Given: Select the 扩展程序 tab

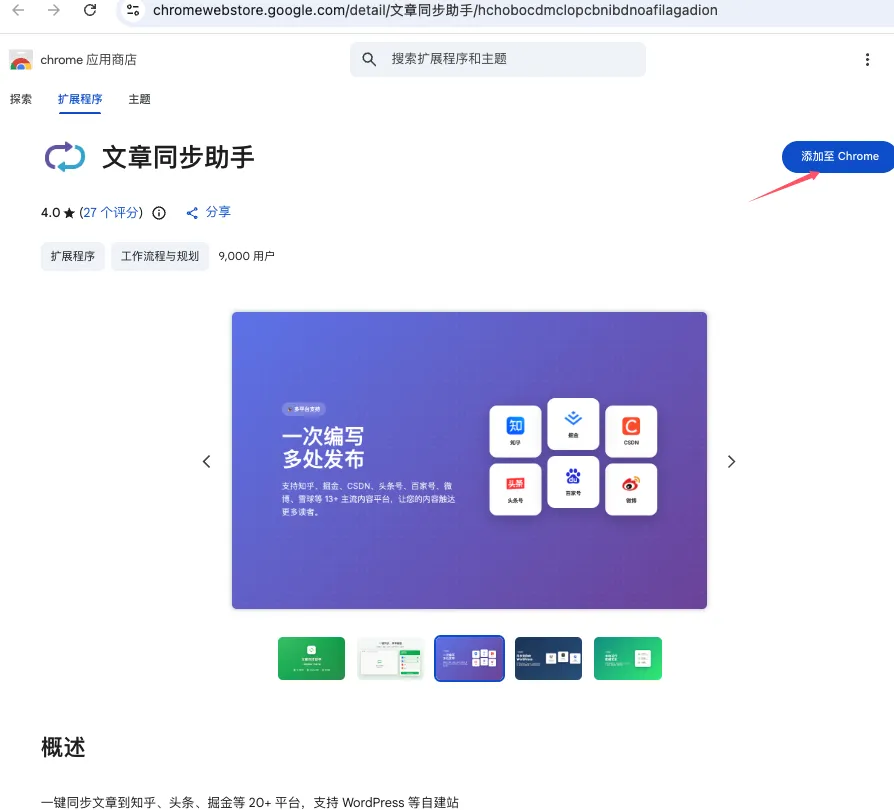Looking at the screenshot, I should (x=80, y=99).
